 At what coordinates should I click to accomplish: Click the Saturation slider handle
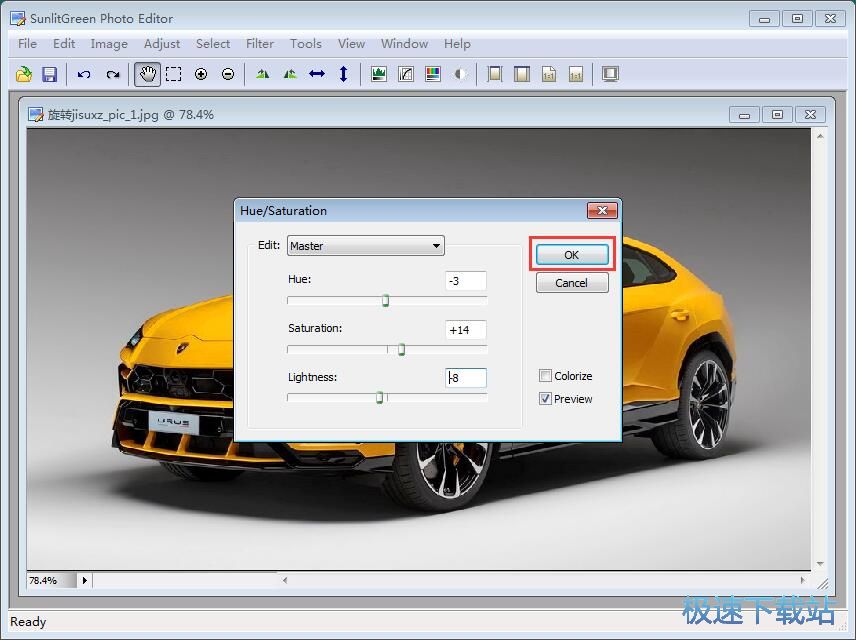tap(401, 349)
